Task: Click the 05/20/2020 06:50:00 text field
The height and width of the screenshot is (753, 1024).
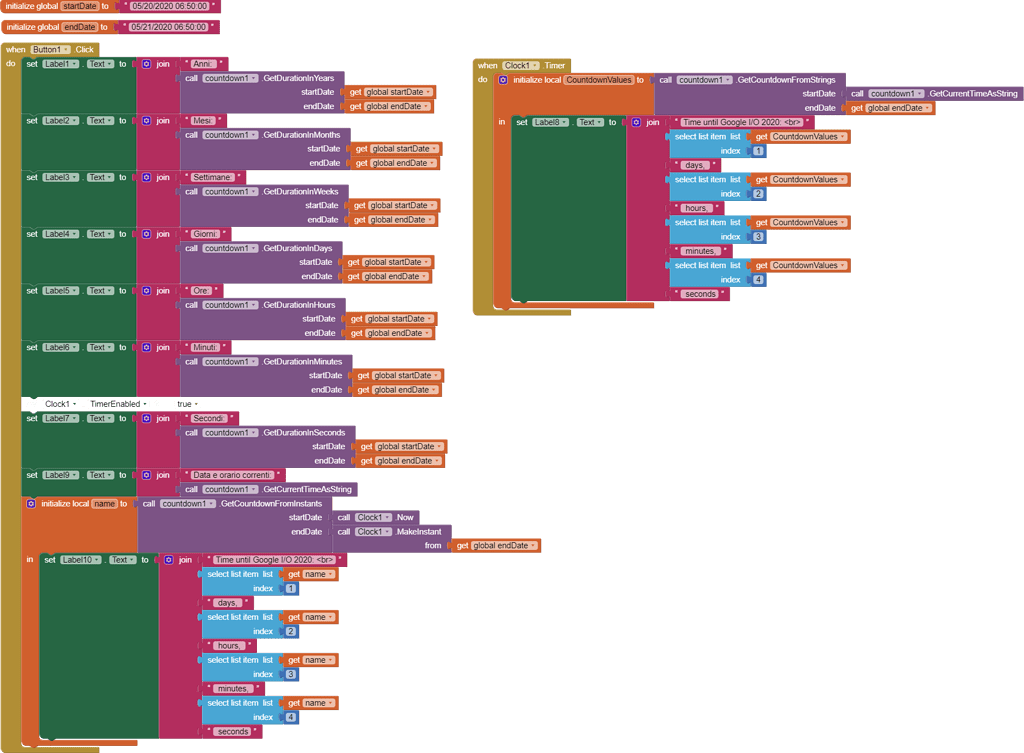Action: [170, 6]
